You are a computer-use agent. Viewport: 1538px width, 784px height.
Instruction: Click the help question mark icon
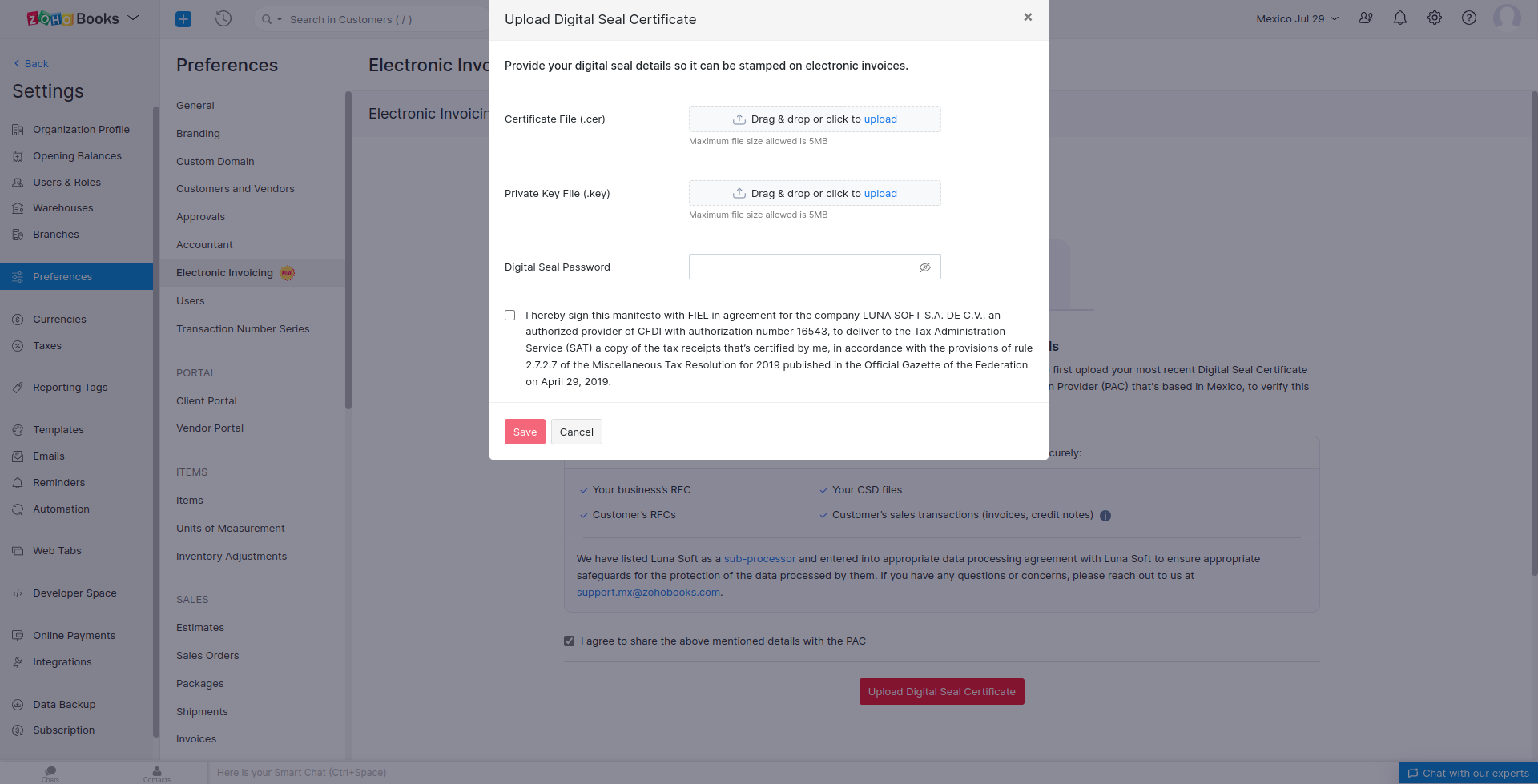coord(1469,17)
